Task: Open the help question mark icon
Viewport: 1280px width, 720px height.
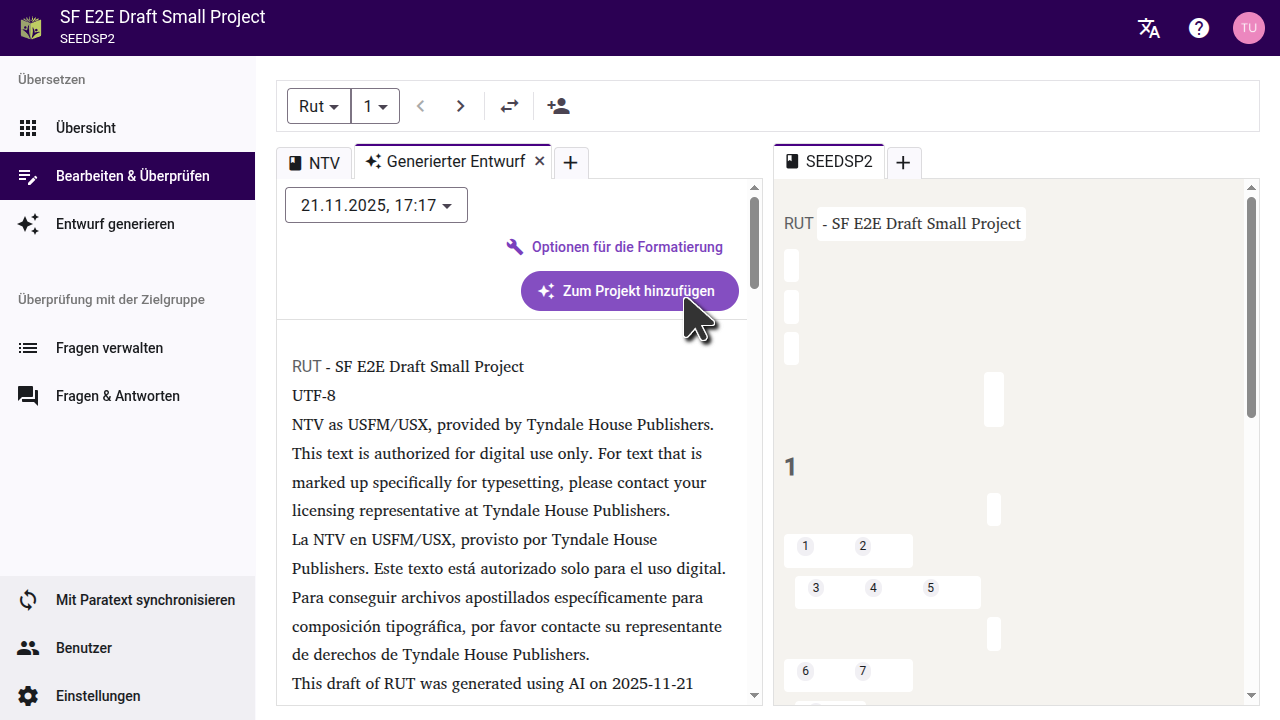Action: point(1199,28)
